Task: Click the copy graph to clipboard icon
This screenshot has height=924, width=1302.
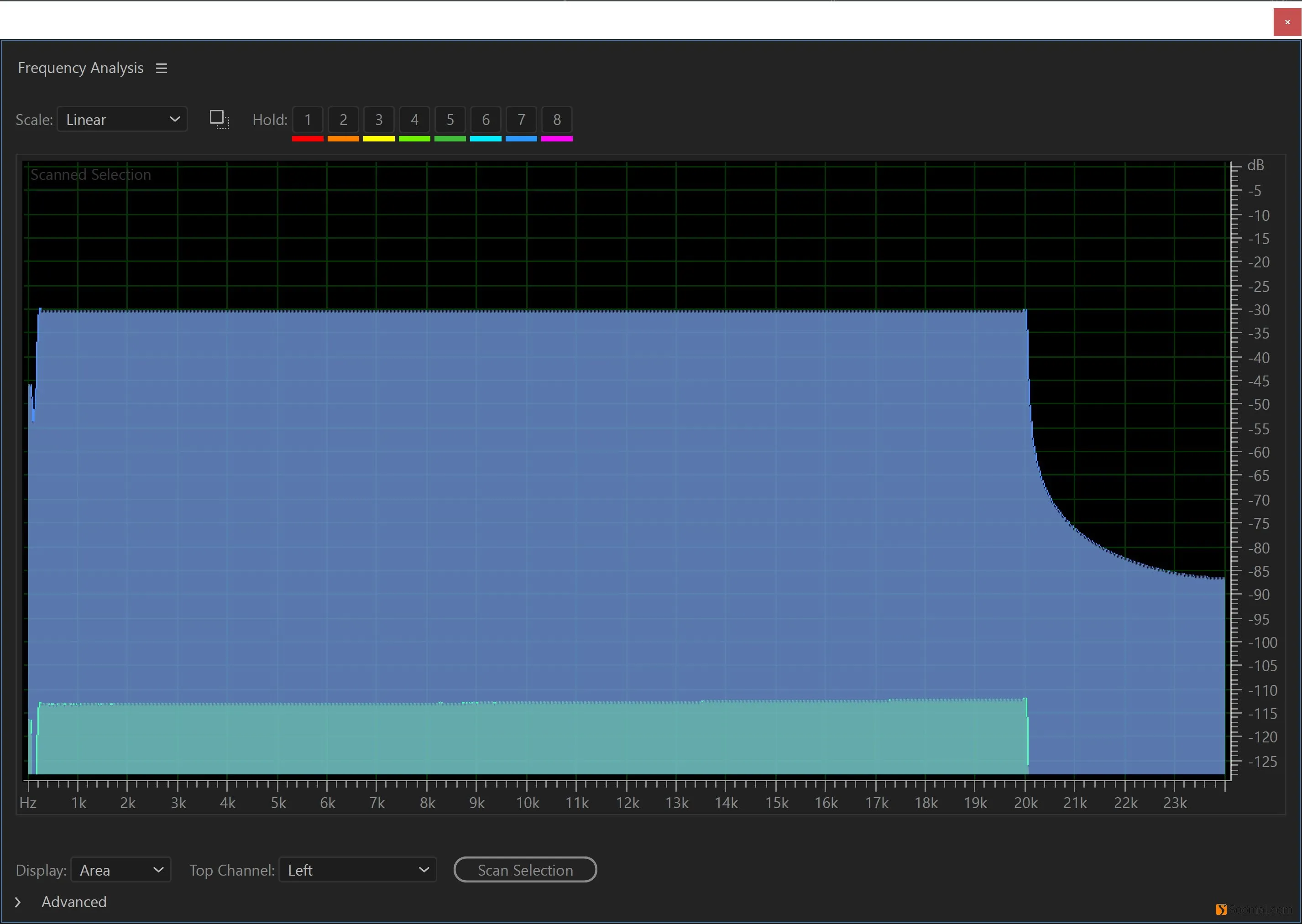Action: (x=219, y=120)
